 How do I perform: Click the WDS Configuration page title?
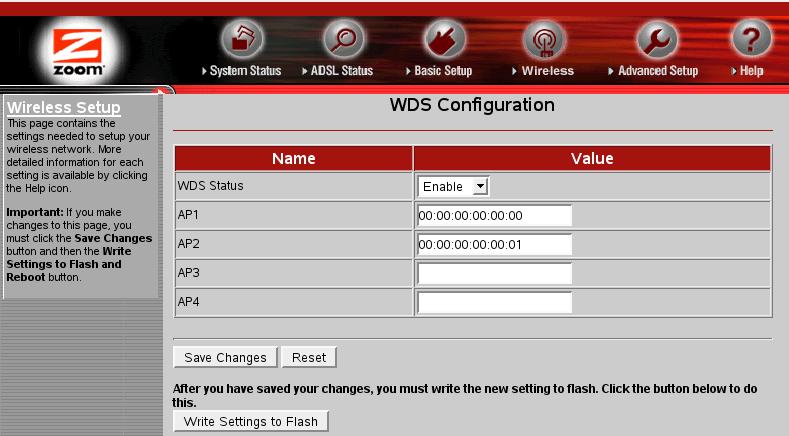[472, 105]
